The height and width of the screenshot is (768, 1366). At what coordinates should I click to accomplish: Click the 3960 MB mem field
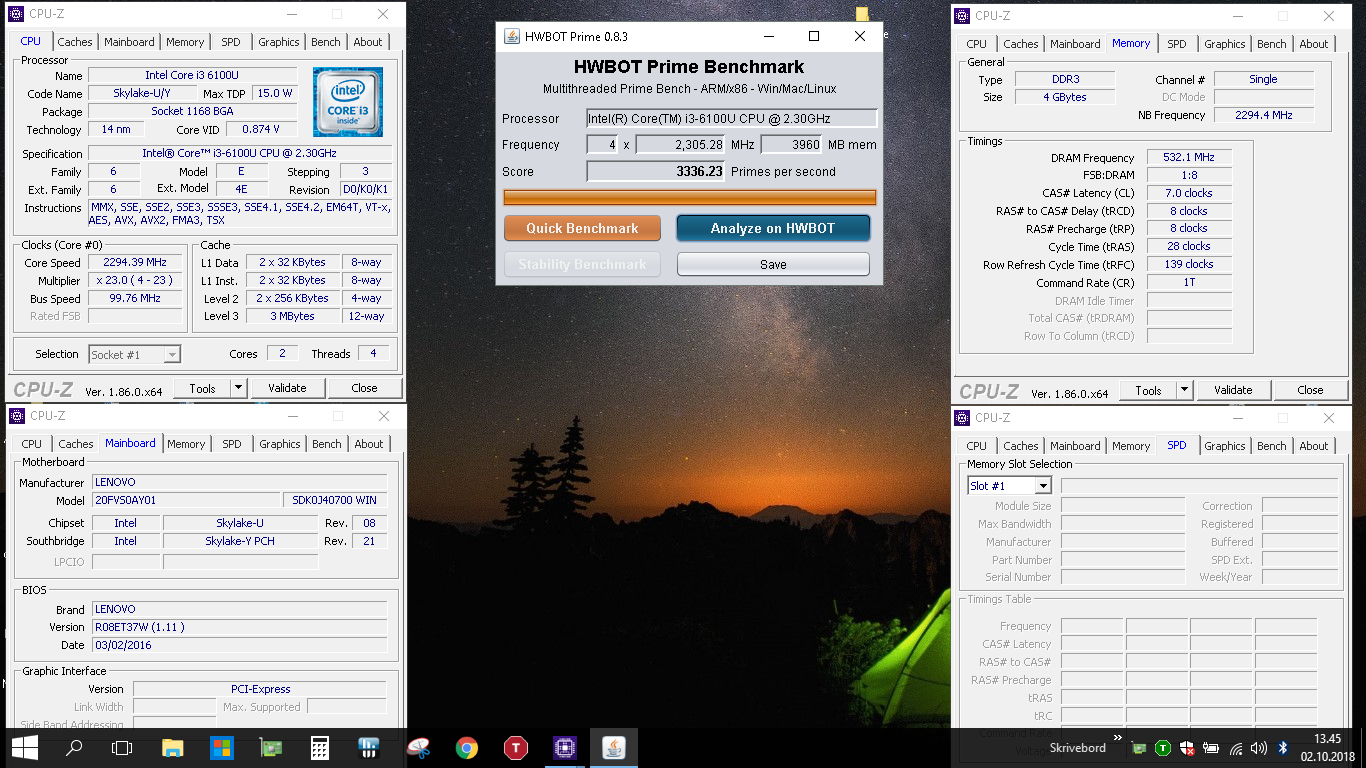(792, 145)
